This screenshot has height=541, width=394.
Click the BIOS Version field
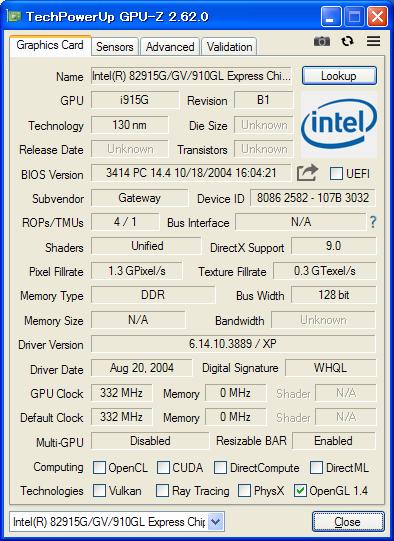(191, 173)
